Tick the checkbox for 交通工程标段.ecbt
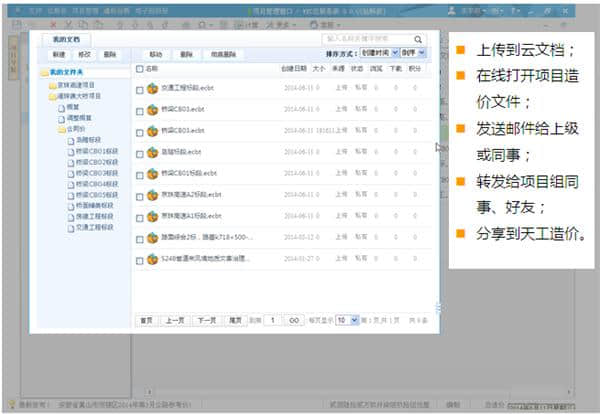This screenshot has width=600, height=414. [140, 89]
